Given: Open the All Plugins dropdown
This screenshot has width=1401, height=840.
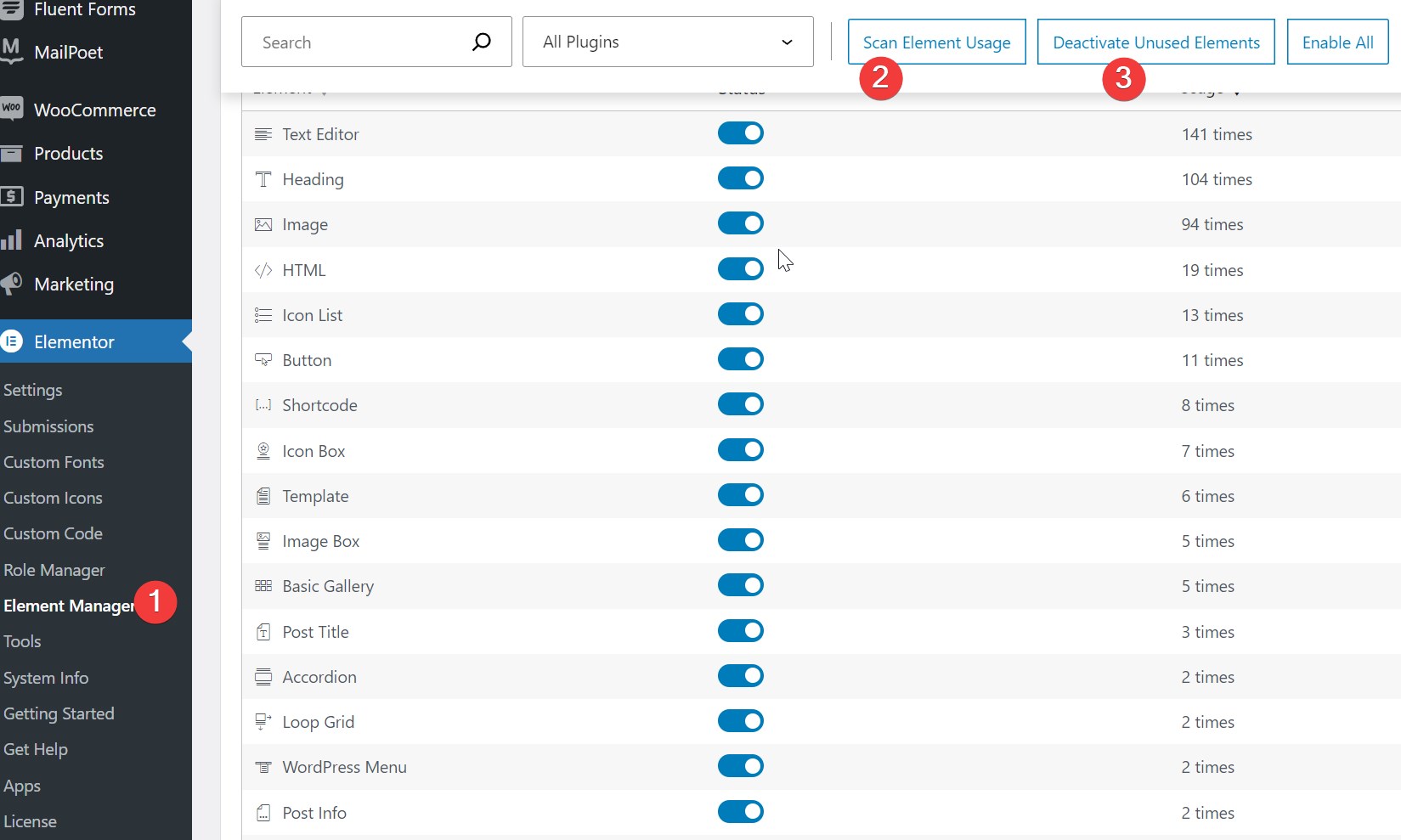Looking at the screenshot, I should click(668, 42).
